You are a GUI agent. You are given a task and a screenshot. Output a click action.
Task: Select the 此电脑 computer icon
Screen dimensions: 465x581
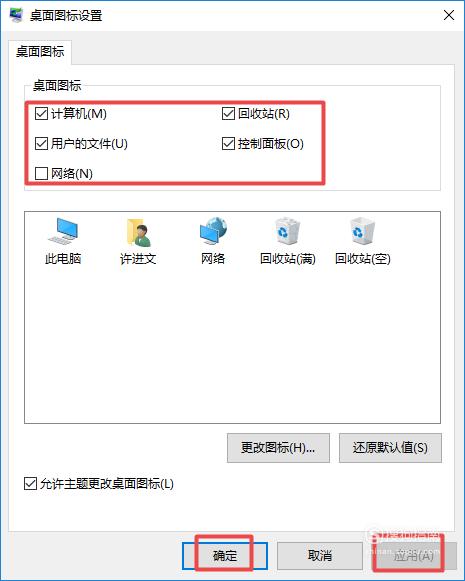63,241
